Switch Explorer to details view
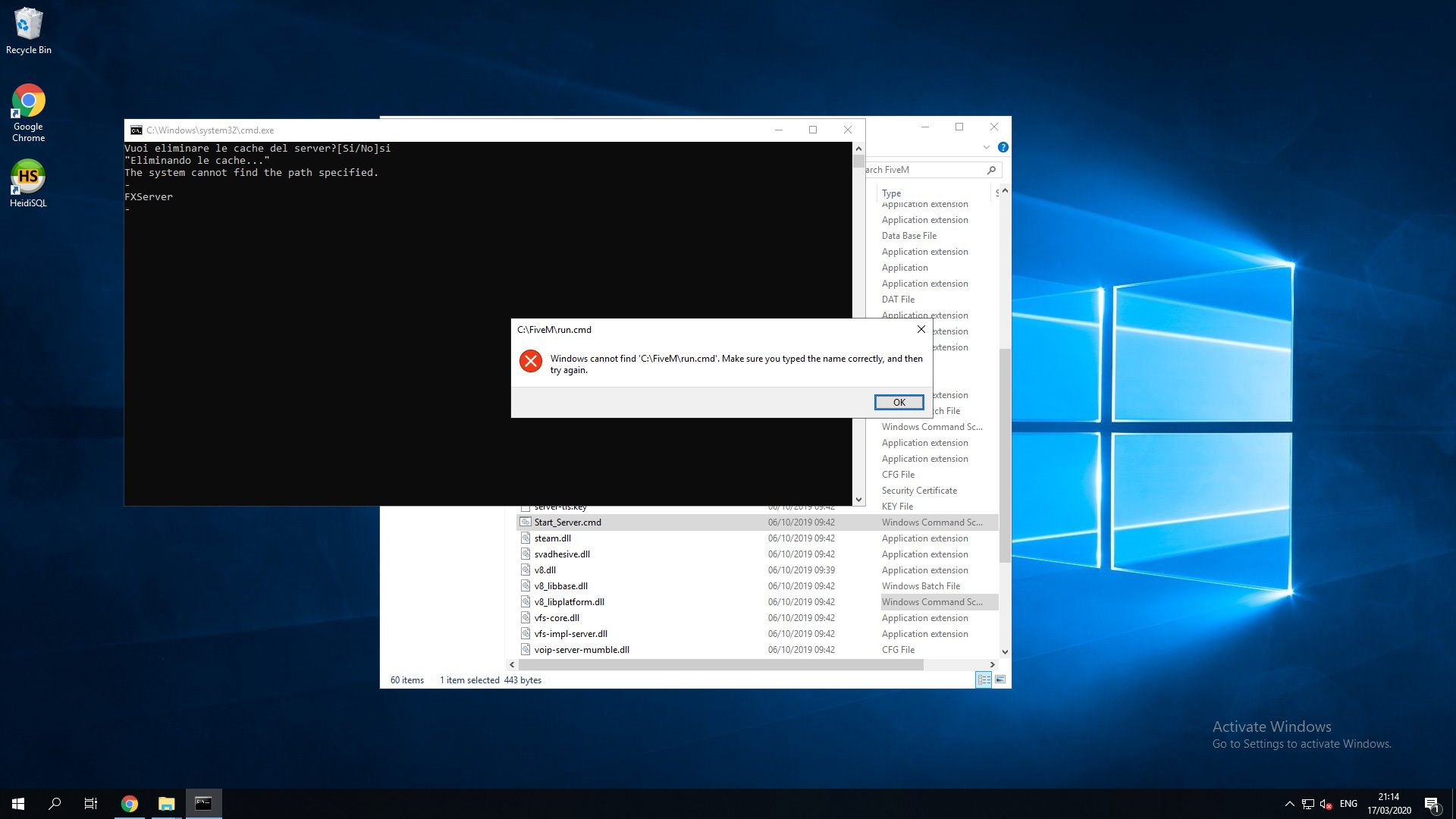 [x=984, y=680]
